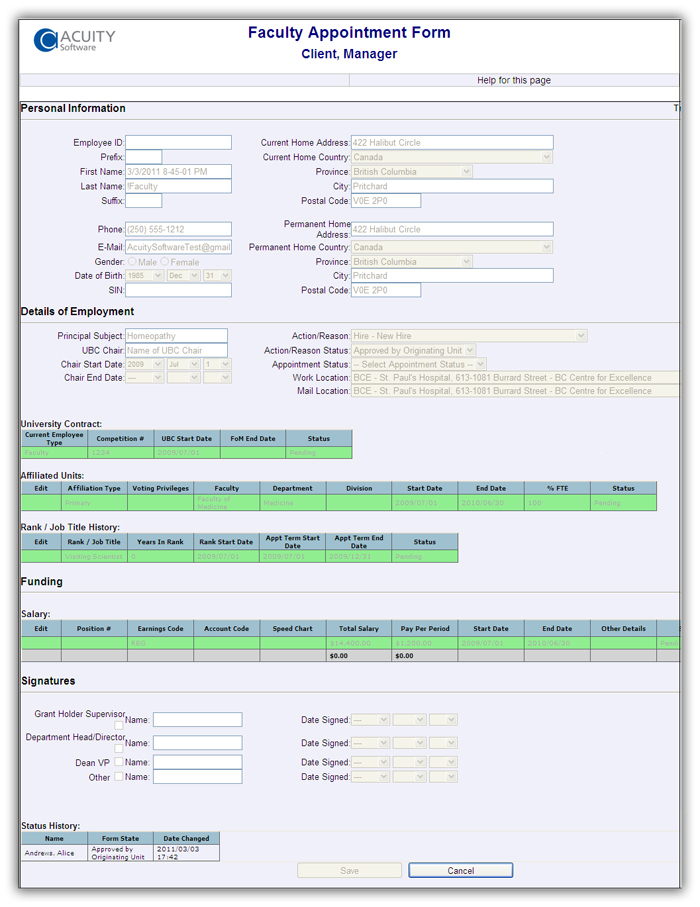Click the Current Home Address field

pyautogui.click(x=452, y=142)
